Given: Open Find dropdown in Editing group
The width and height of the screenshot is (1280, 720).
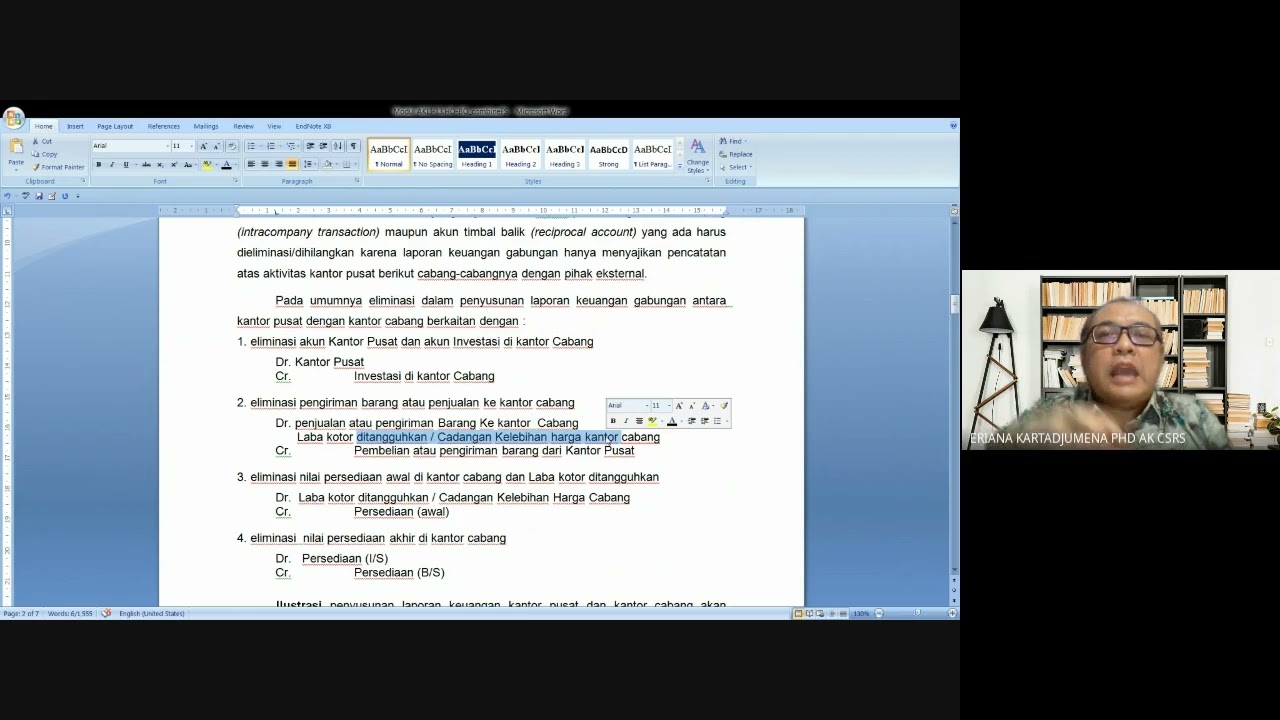Looking at the screenshot, I should pos(733,141).
